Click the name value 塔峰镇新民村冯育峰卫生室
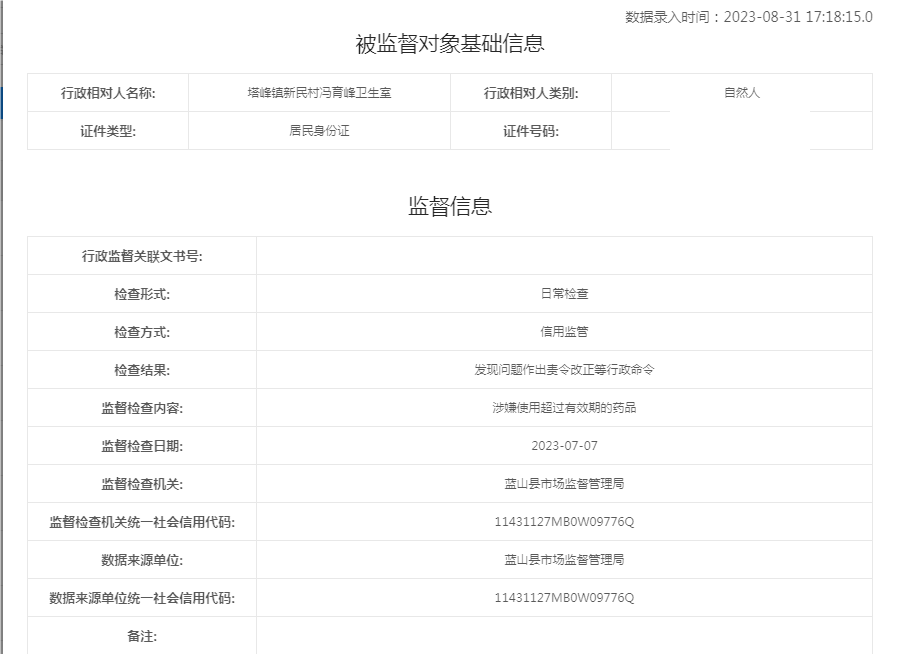The height and width of the screenshot is (654, 897). 319,93
